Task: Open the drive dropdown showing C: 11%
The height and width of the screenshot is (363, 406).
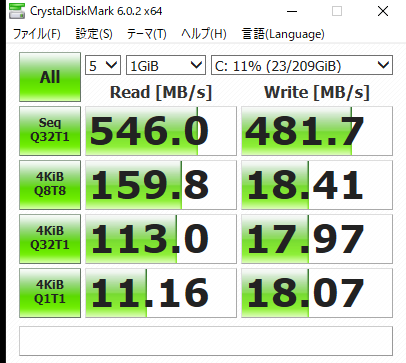Action: pos(302,65)
